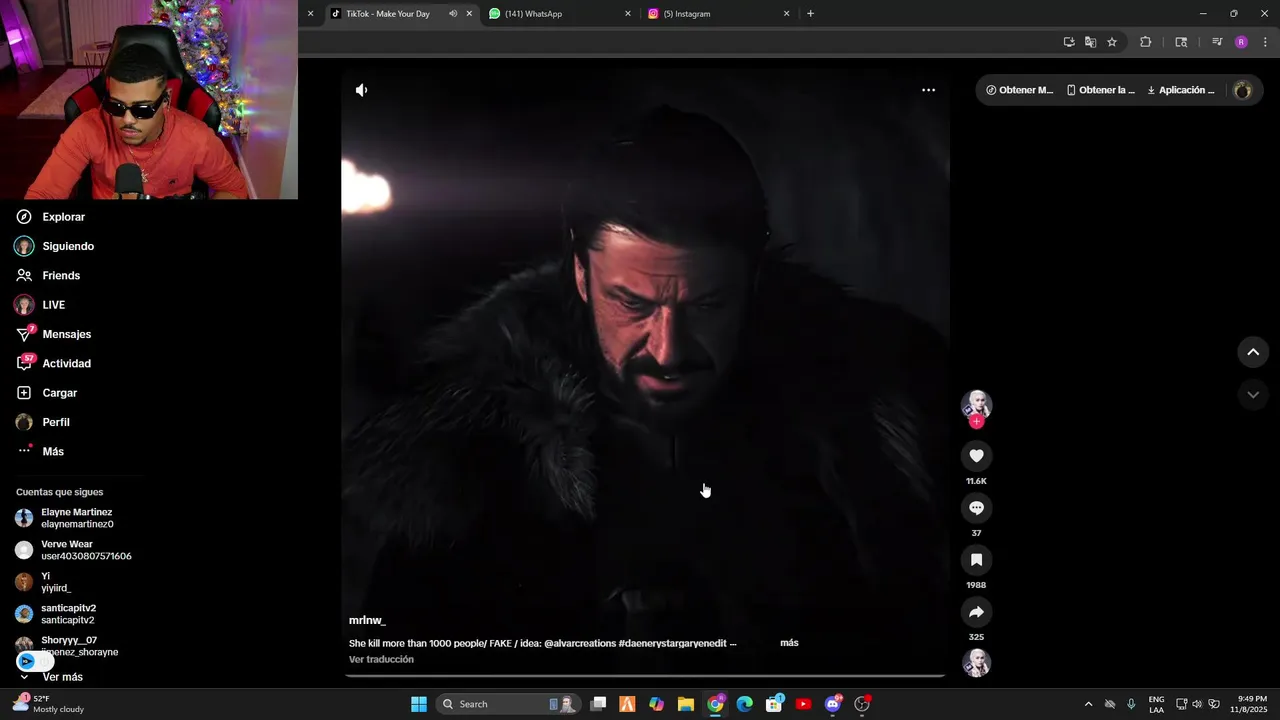
Task: Click Ver traducción under the caption
Action: 381,660
